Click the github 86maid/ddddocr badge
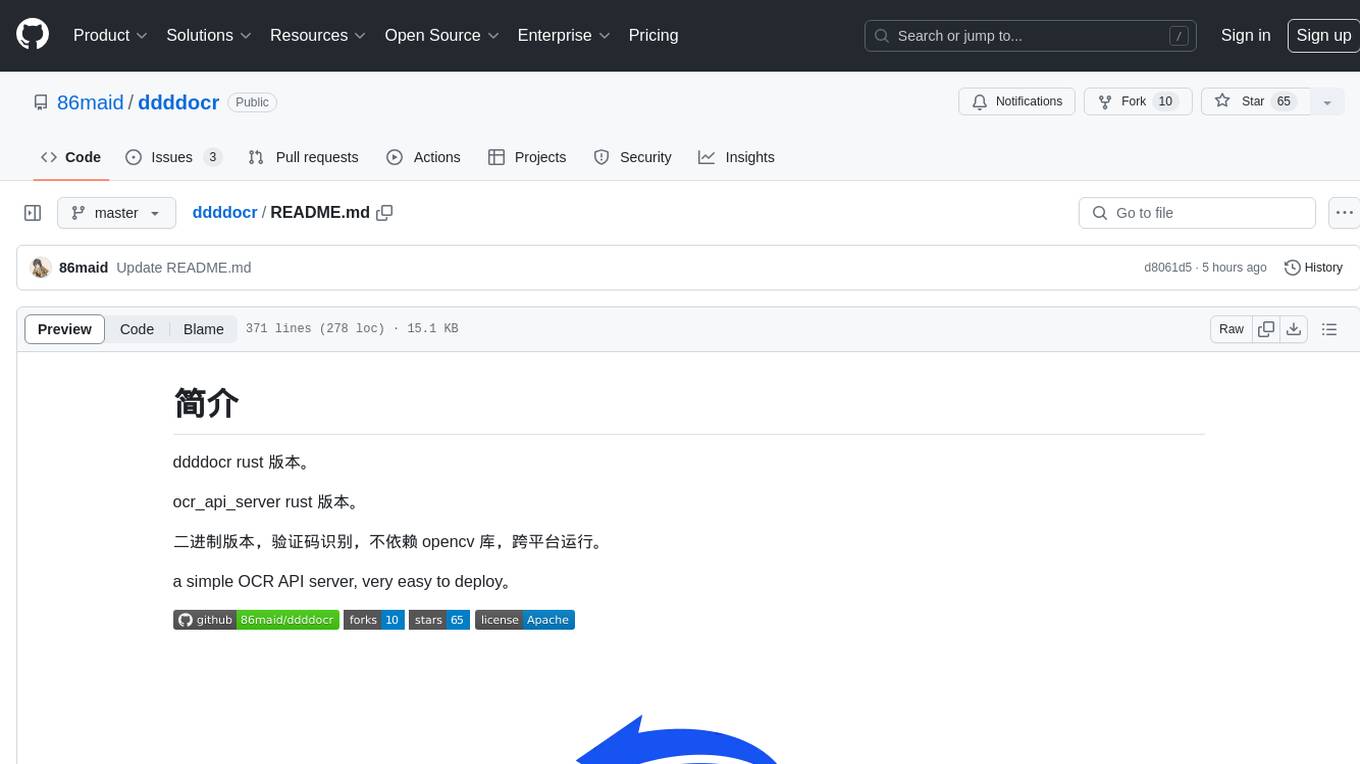 (256, 620)
